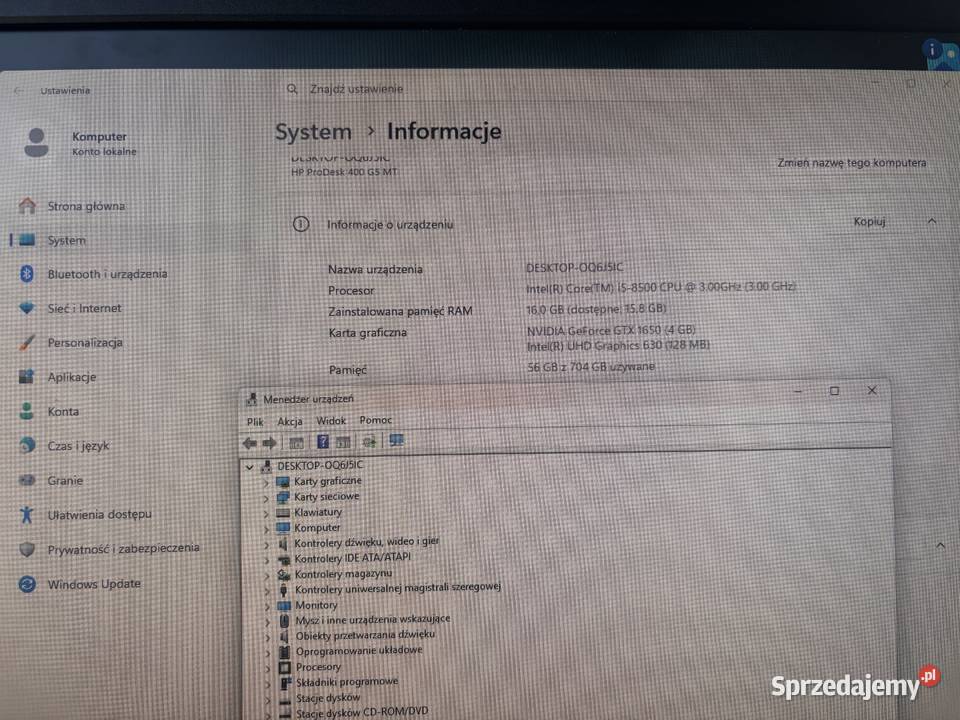Select Kontrolery uniwersalnej magistrali szeregowej entry
This screenshot has width=960, height=720.
(398, 588)
